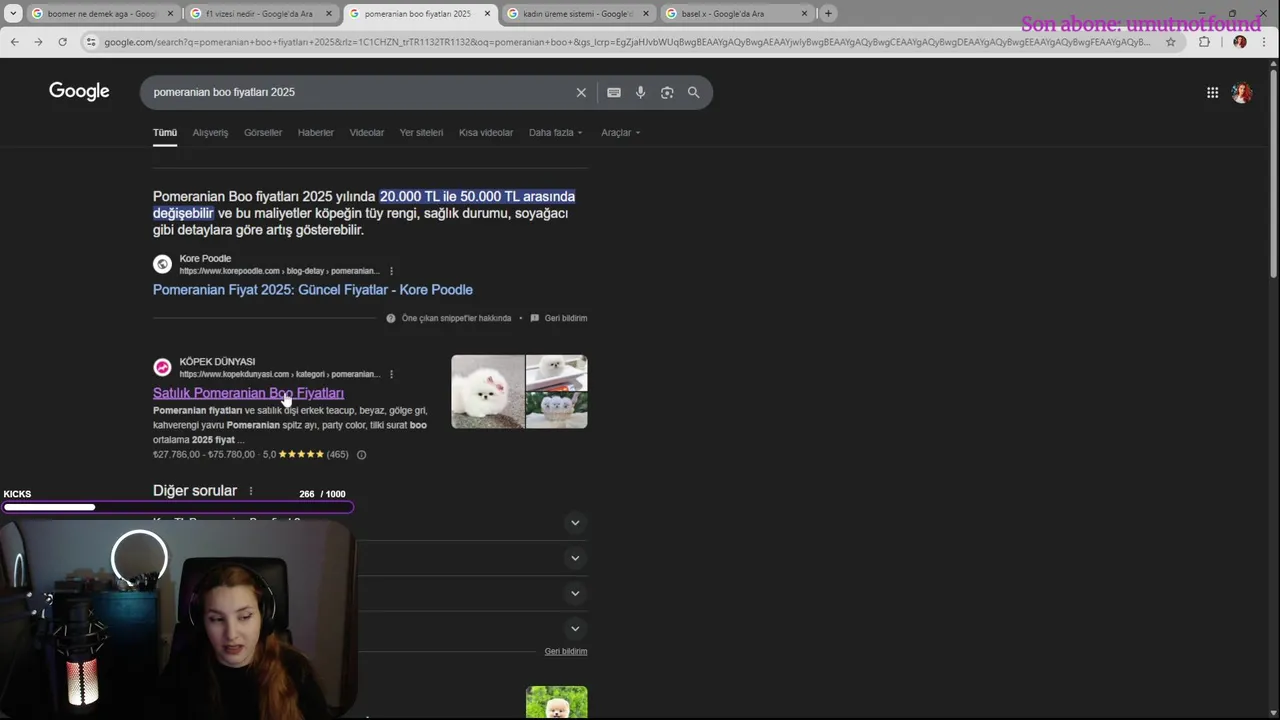The width and height of the screenshot is (1280, 720).
Task: Start voice search with microphone icon
Action: (641, 92)
